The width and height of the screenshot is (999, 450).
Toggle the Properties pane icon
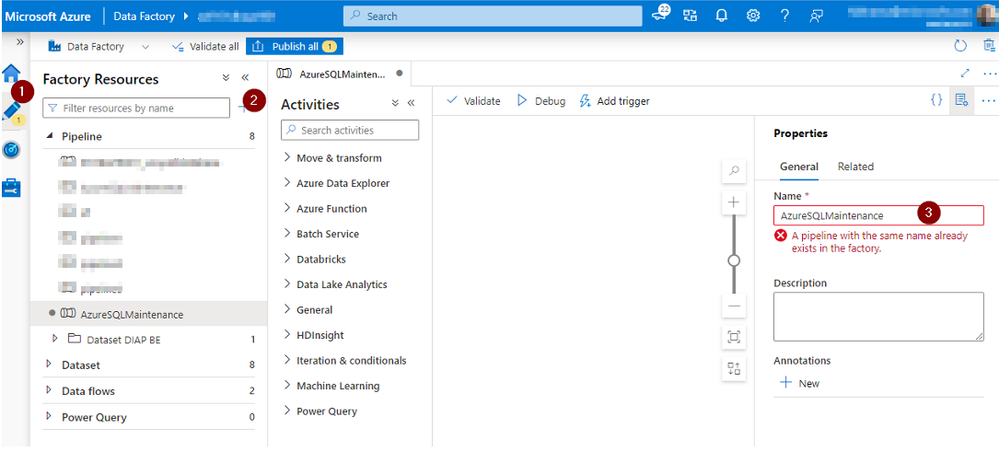[x=961, y=99]
